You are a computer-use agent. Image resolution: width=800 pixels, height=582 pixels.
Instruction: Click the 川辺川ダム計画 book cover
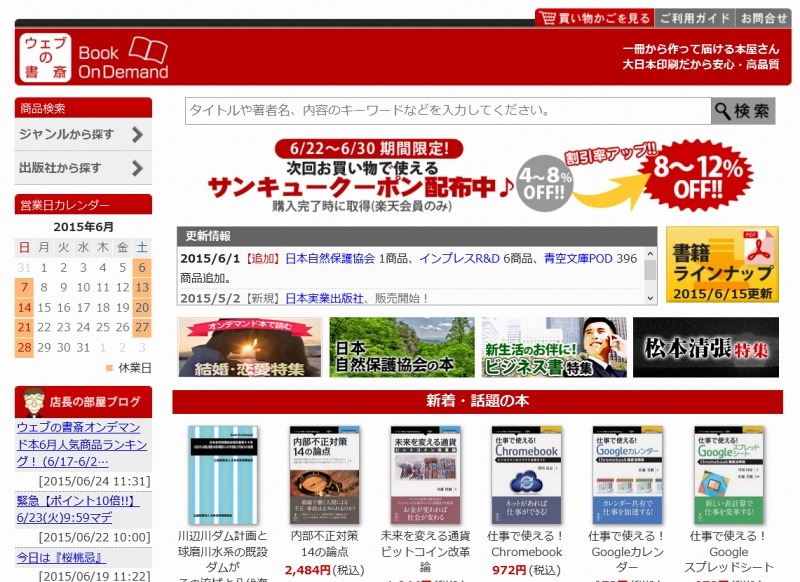pos(223,475)
